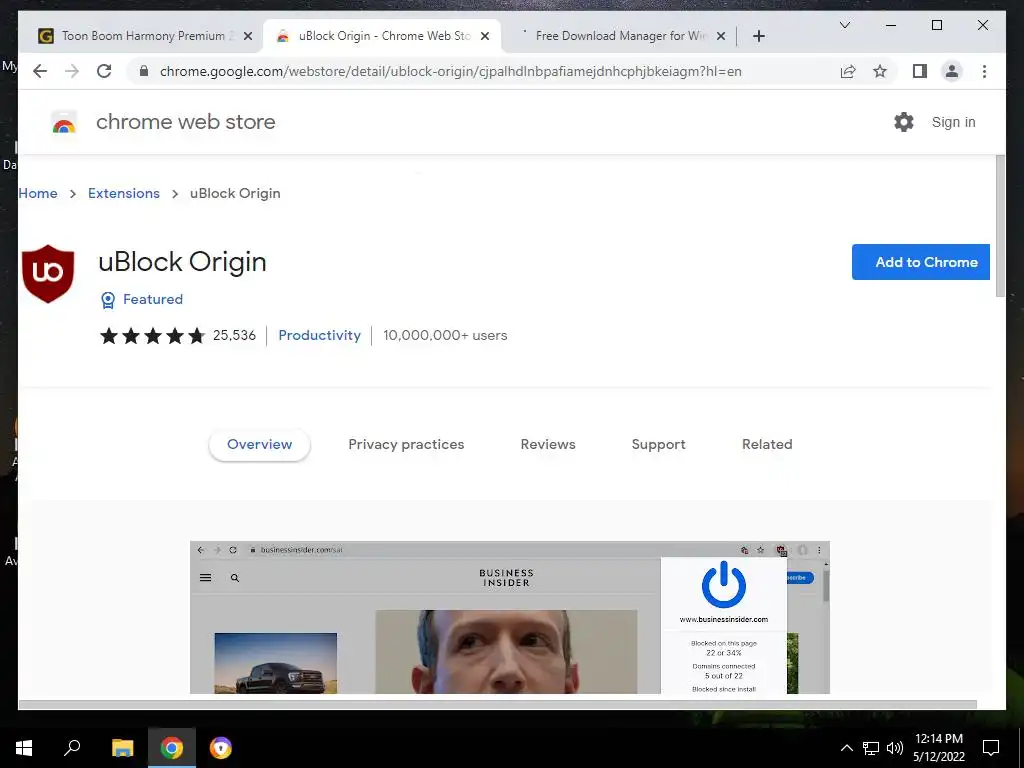Open the Productivity category link

[x=319, y=336]
